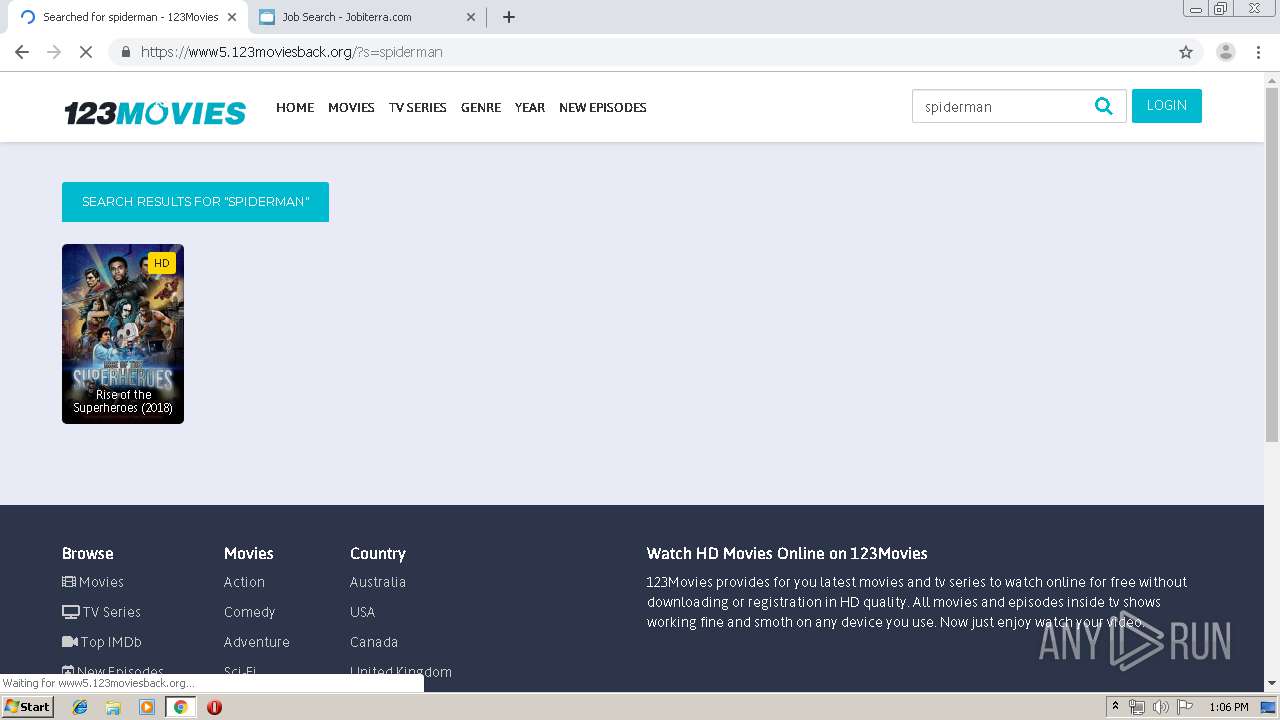This screenshot has height=720, width=1280.
Task: Click the site padlock icon
Action: click(x=126, y=52)
